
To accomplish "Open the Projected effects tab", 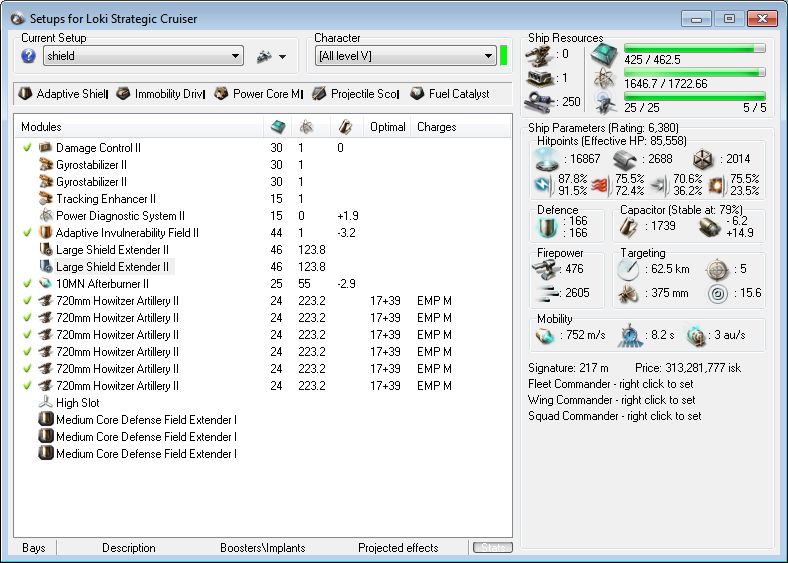I will (x=398, y=547).
